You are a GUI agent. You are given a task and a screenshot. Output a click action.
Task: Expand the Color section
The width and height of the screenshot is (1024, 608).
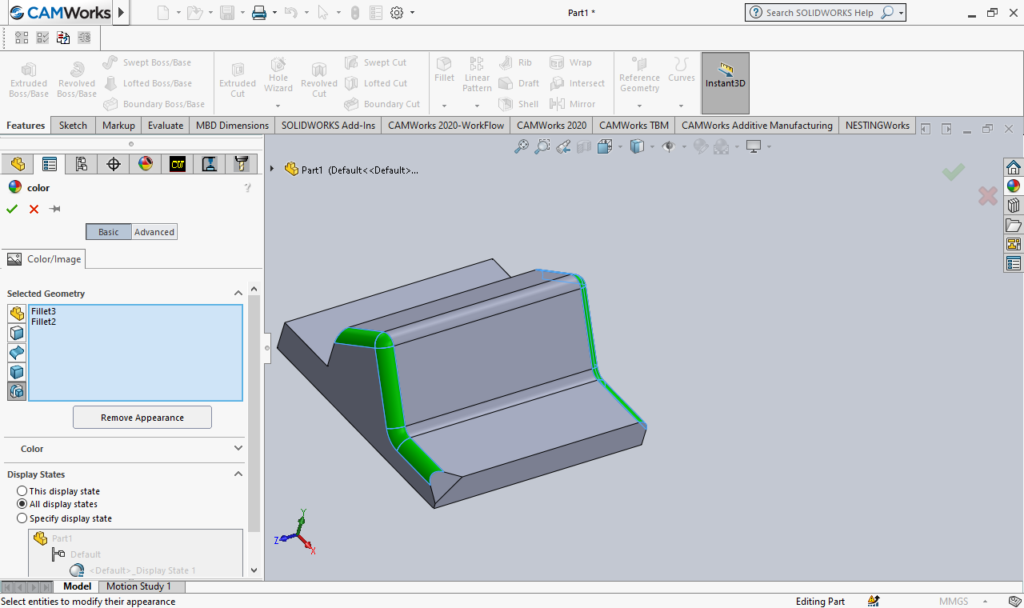coord(237,447)
